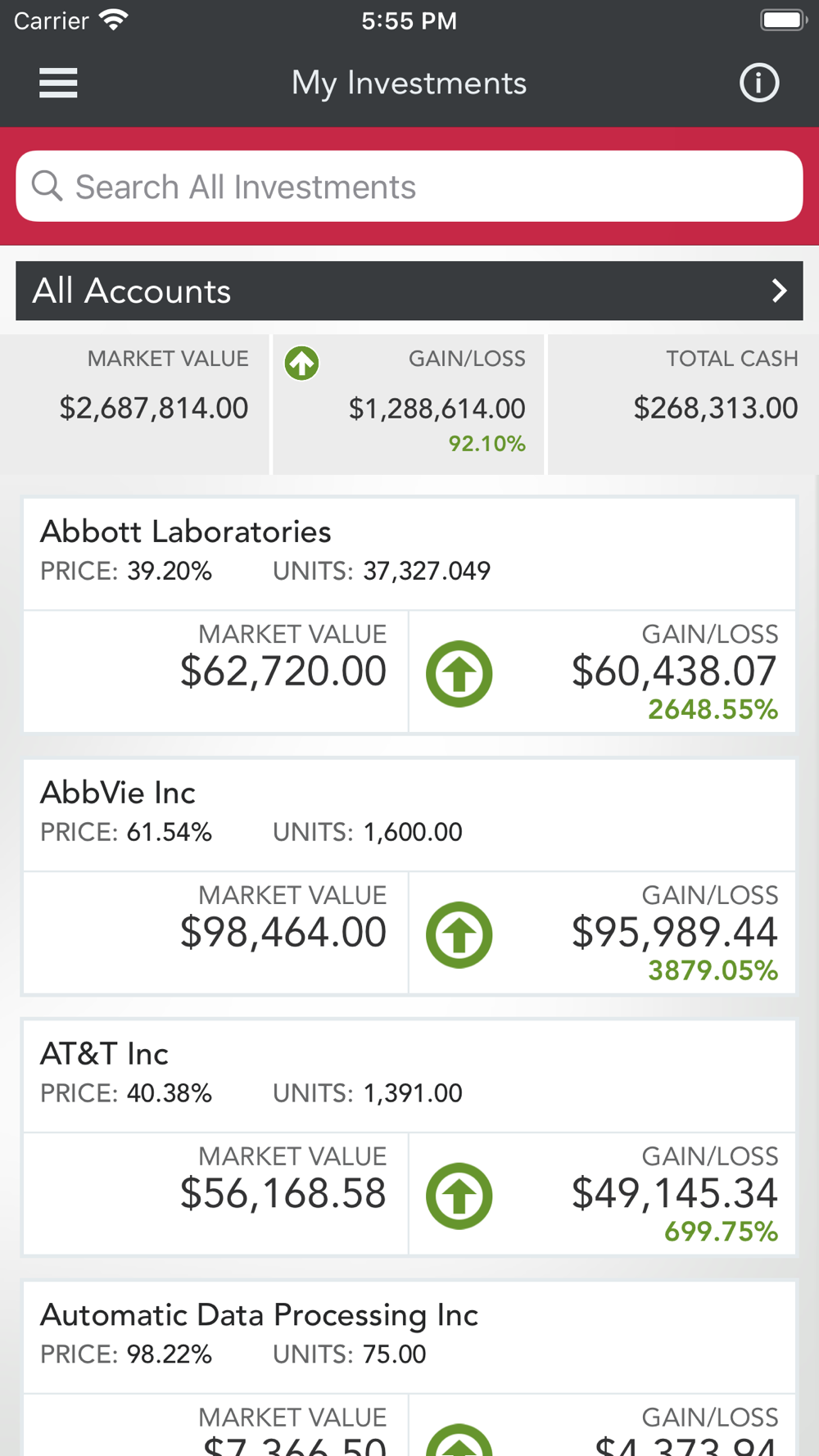819x1456 pixels.
Task: Open AbbVie Inc holding details
Action: (x=118, y=793)
